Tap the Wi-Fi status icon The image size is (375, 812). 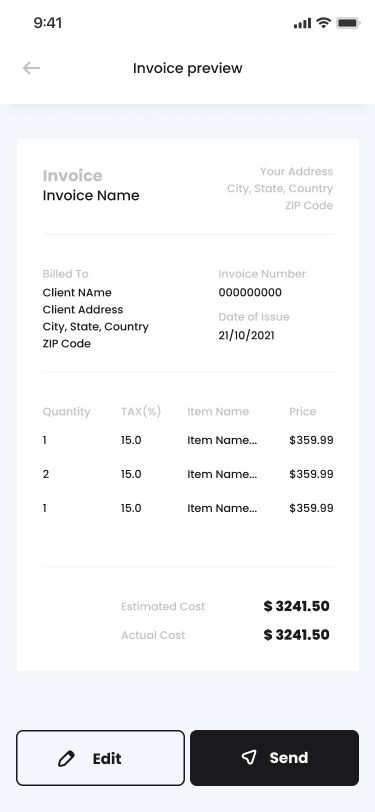[324, 23]
